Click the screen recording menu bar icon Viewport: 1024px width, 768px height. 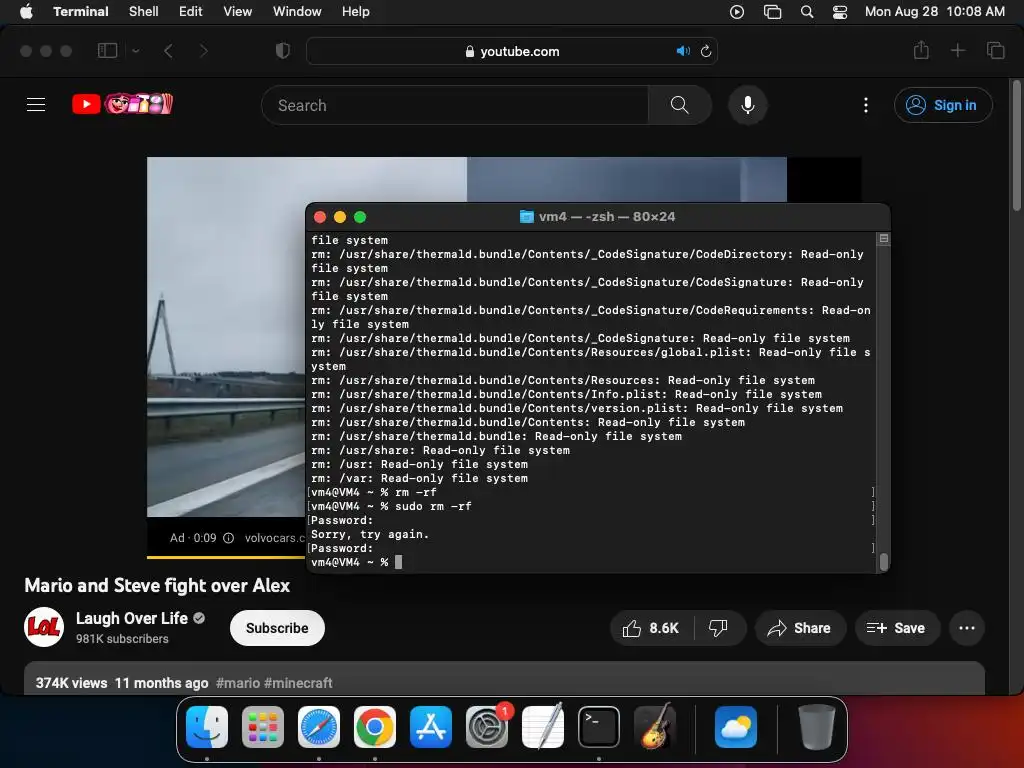[737, 12]
